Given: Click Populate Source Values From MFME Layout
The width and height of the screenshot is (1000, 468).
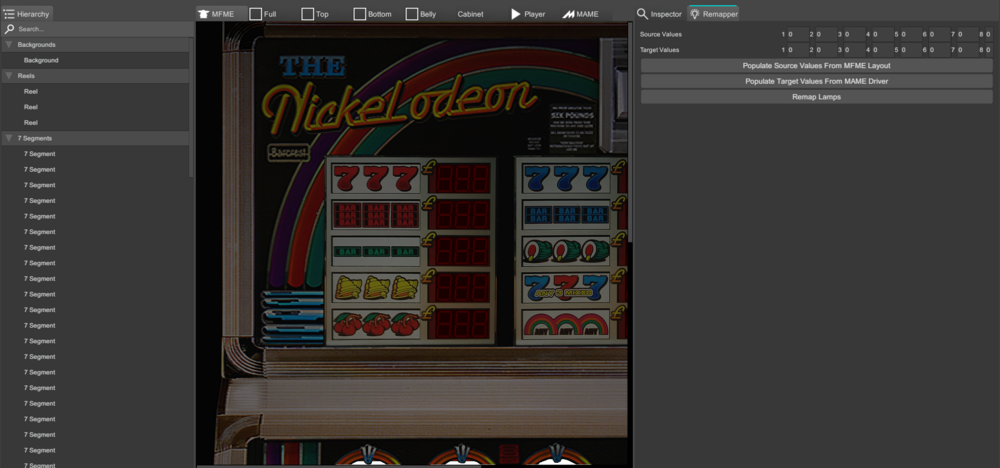Looking at the screenshot, I should tap(816, 66).
